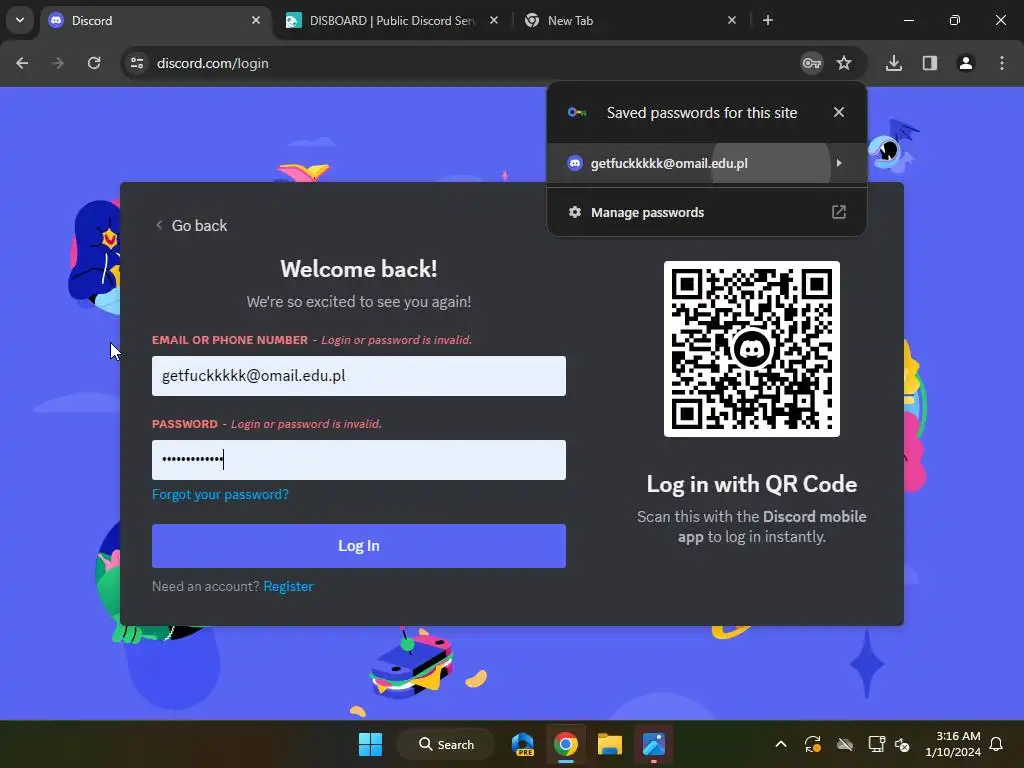Open the clock showing 3:16 AM
This screenshot has height=768, width=1024.
point(953,744)
